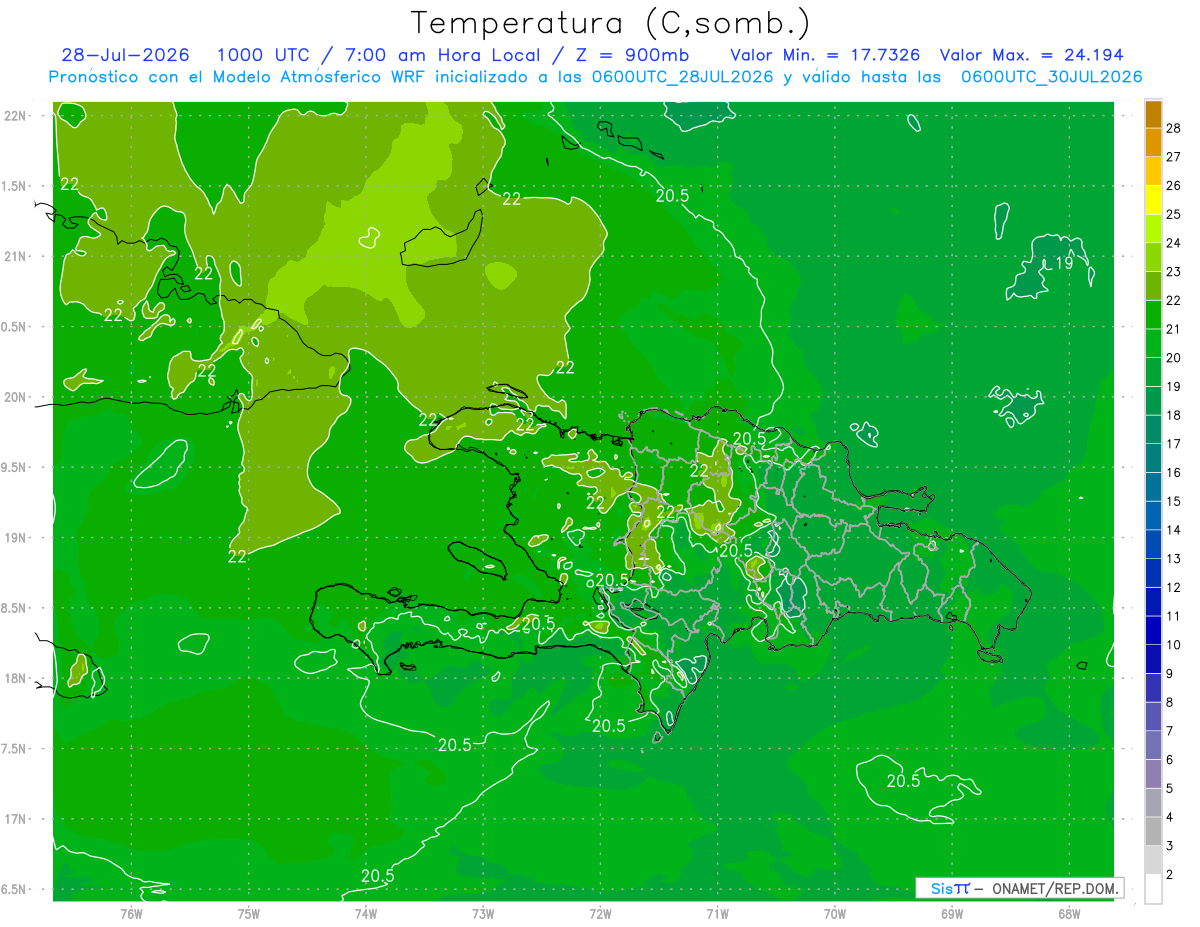This screenshot has width=1200, height=927.
Task: Click the 74W longitude axis label
Action: click(366, 913)
